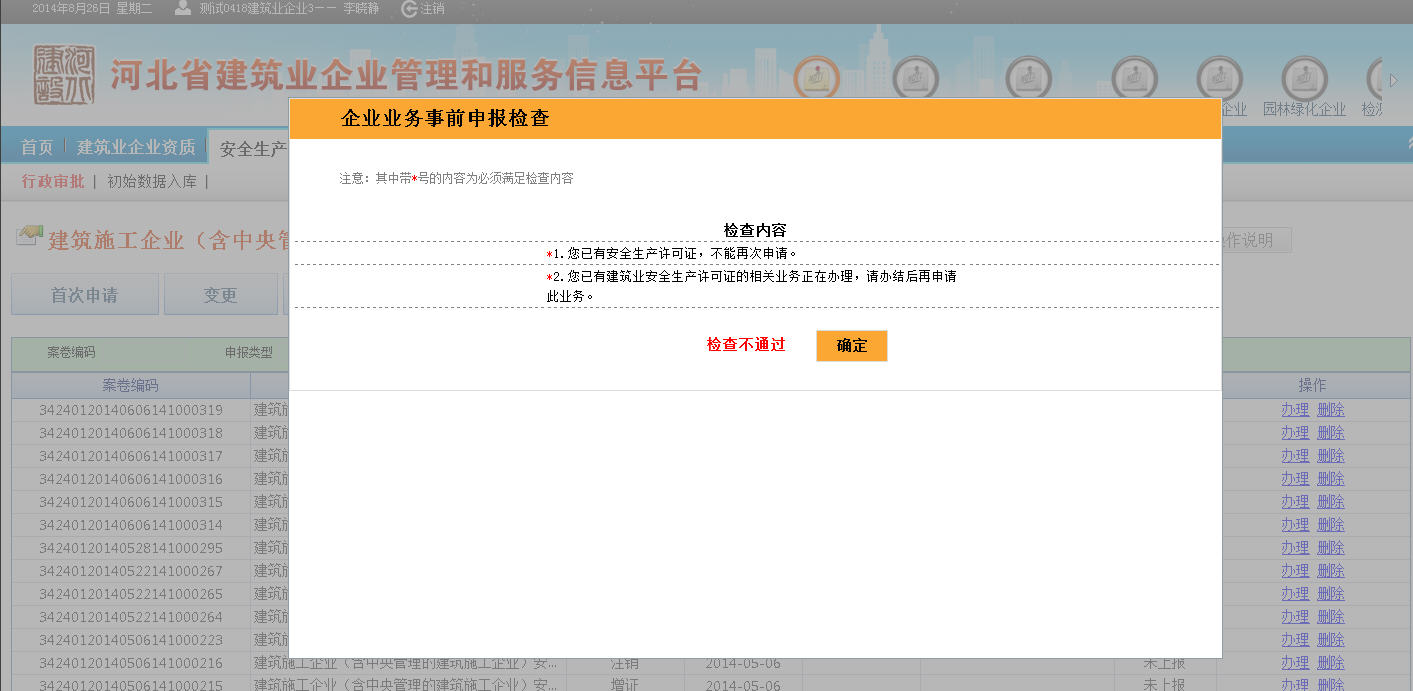Click the platform title 河北省建筑业企业管理和服务信息平台
The image size is (1413, 691).
tap(405, 76)
